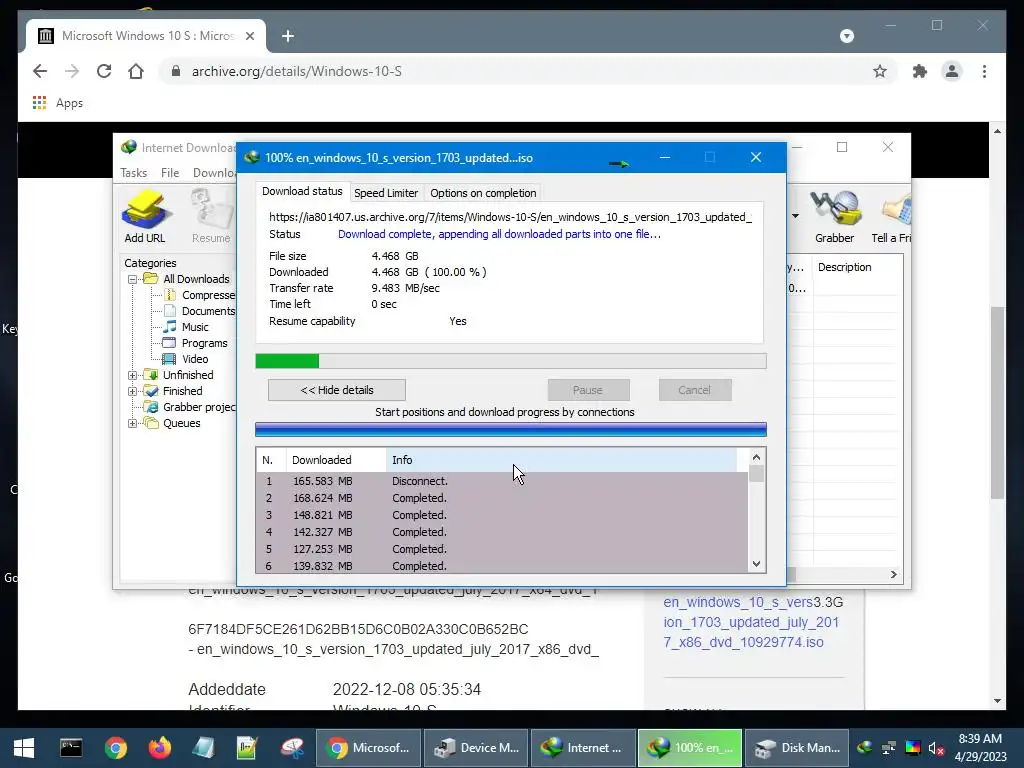This screenshot has width=1024, height=768.
Task: Click the connections list scroll up arrow
Action: pyautogui.click(x=756, y=457)
